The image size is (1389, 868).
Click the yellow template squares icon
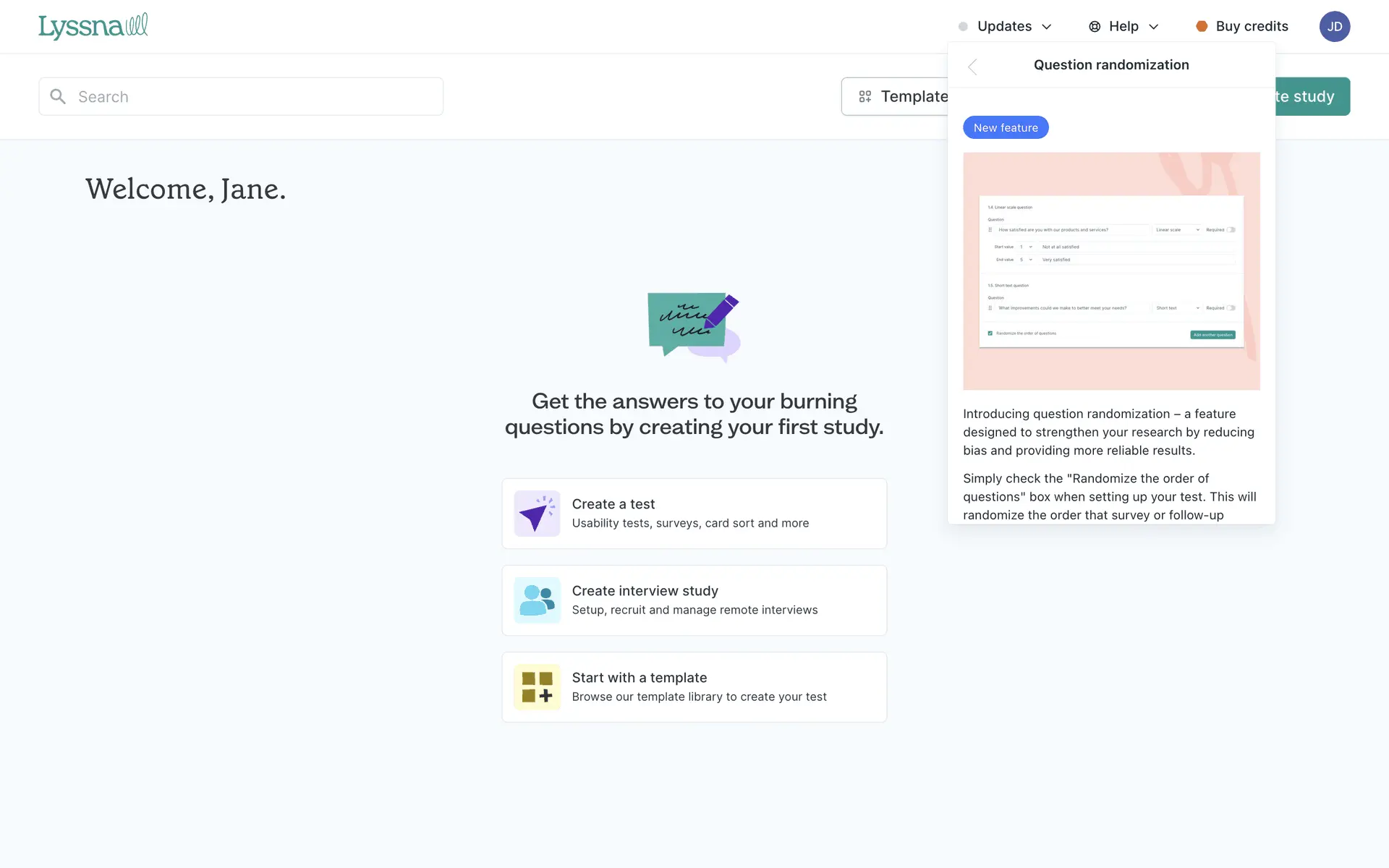tap(537, 687)
